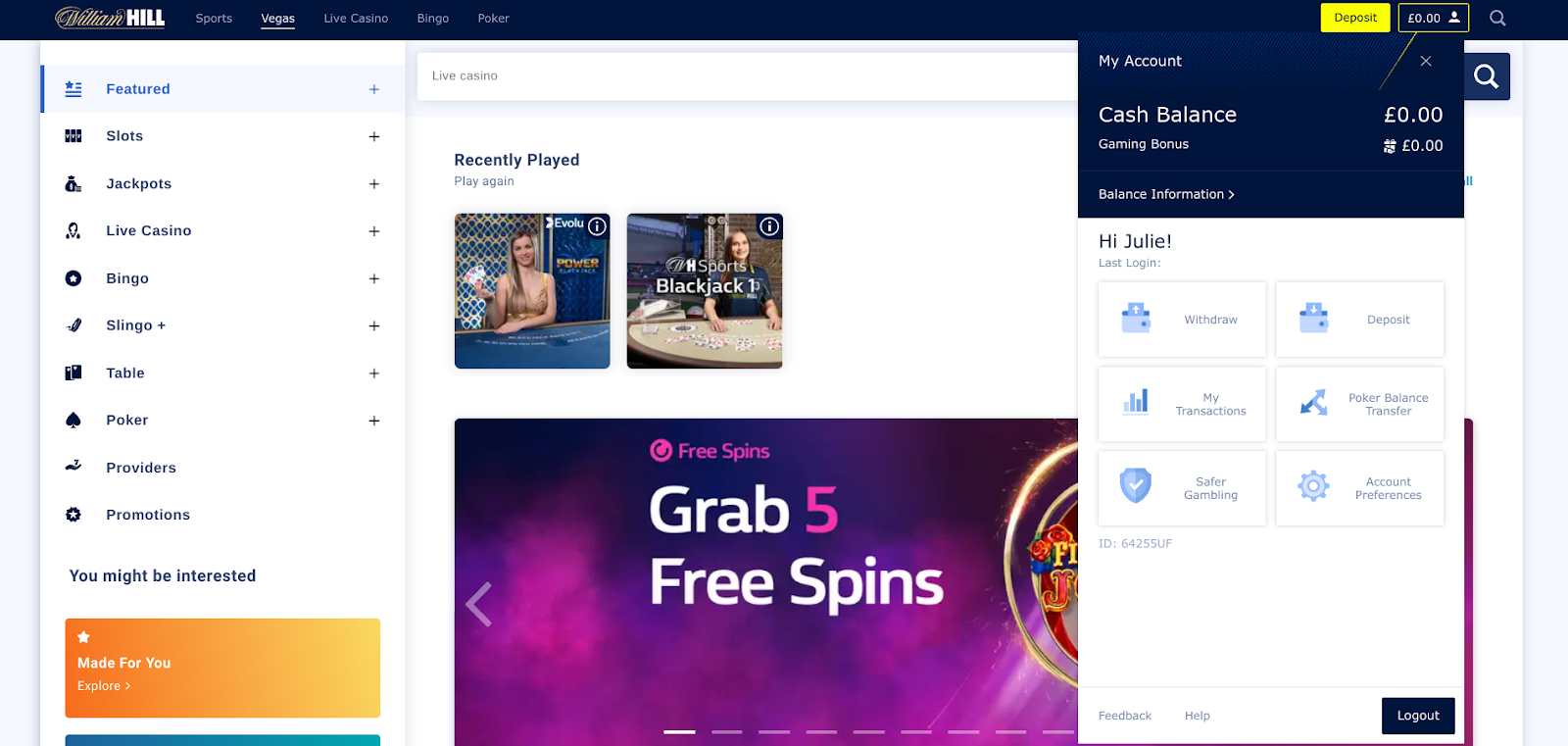The height and width of the screenshot is (746, 1568).
Task: Log out of the account
Action: 1418,716
